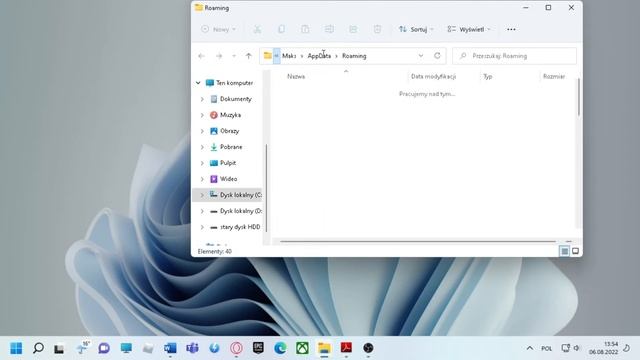Open taskbar Search

[38, 348]
